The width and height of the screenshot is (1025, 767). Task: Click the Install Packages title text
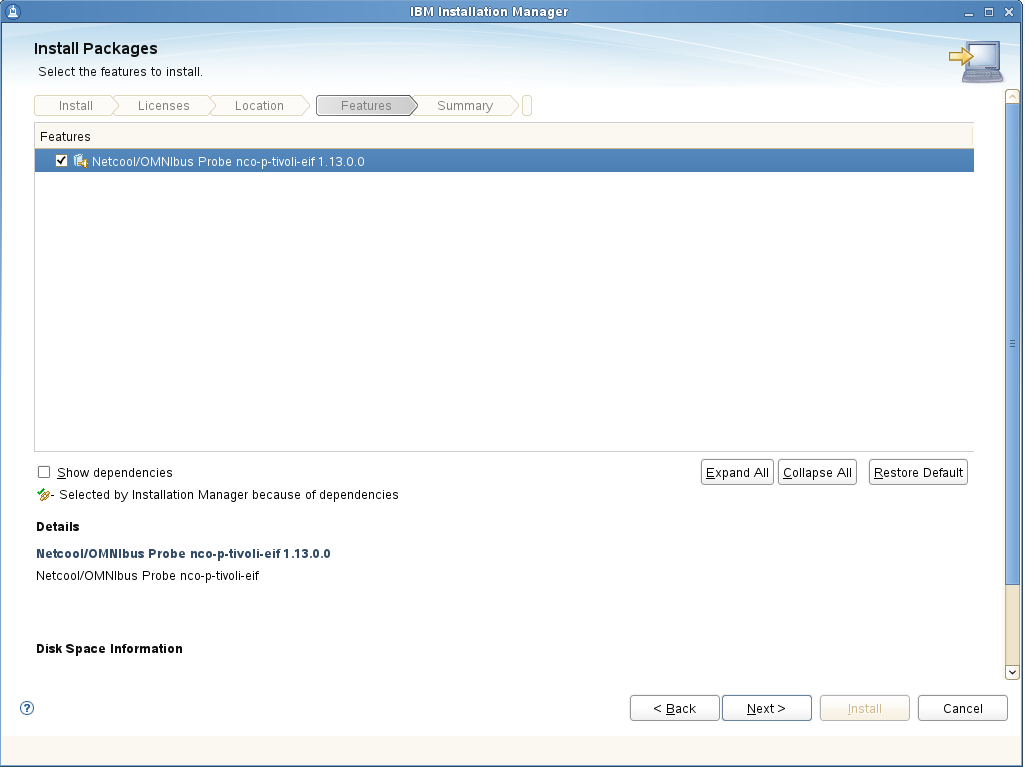[x=95, y=48]
